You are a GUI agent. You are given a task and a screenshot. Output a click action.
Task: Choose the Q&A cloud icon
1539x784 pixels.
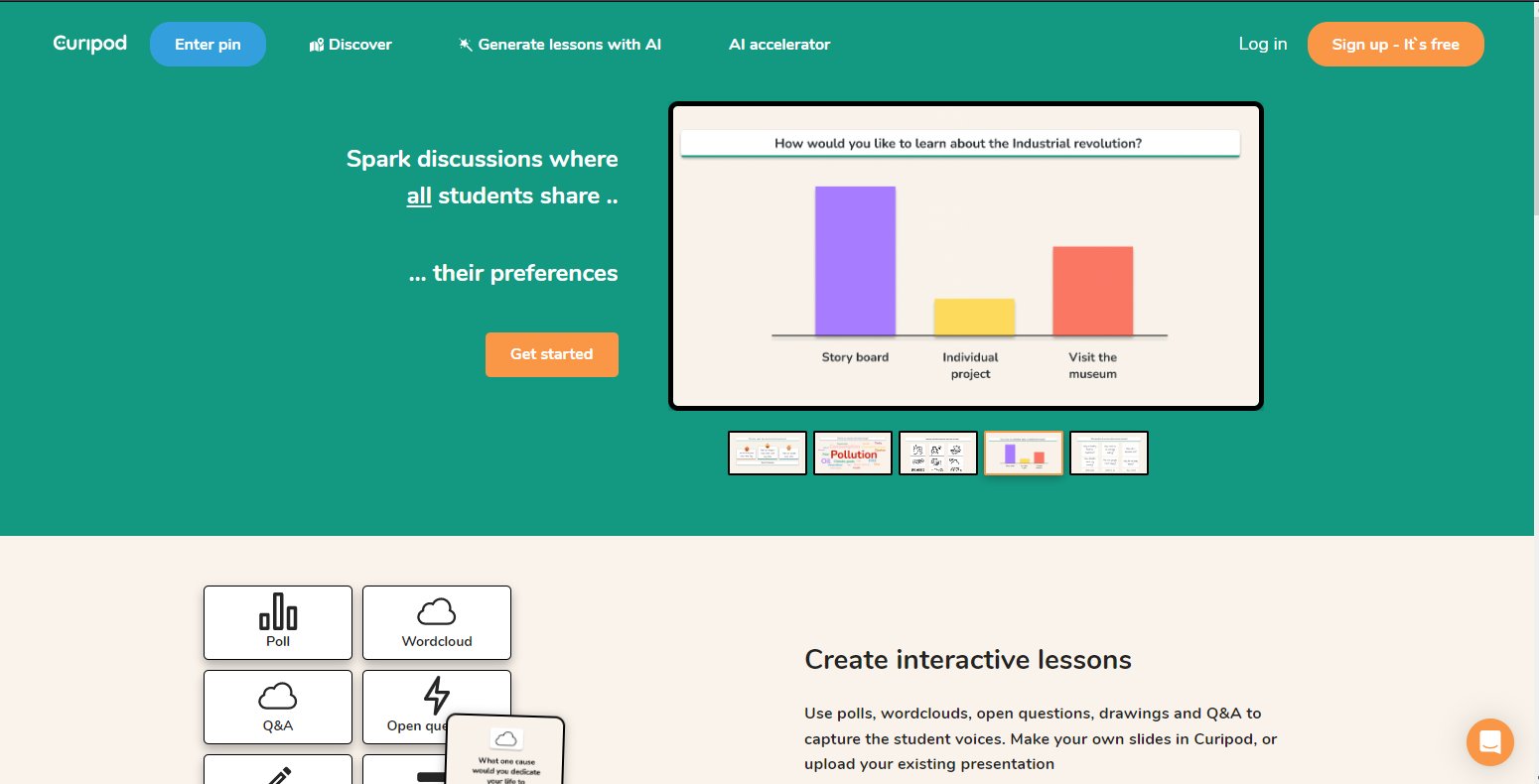(278, 696)
